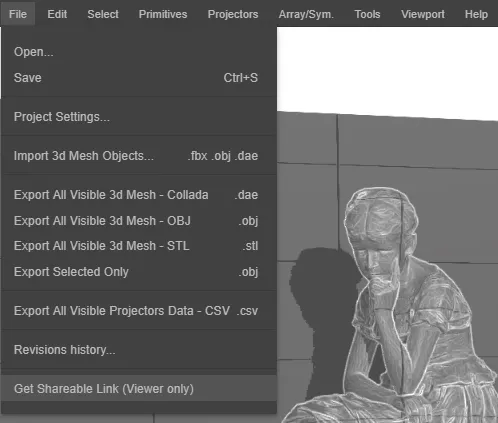Open the Select menu
Viewport: 498px width, 423px height.
pyautogui.click(x=103, y=14)
